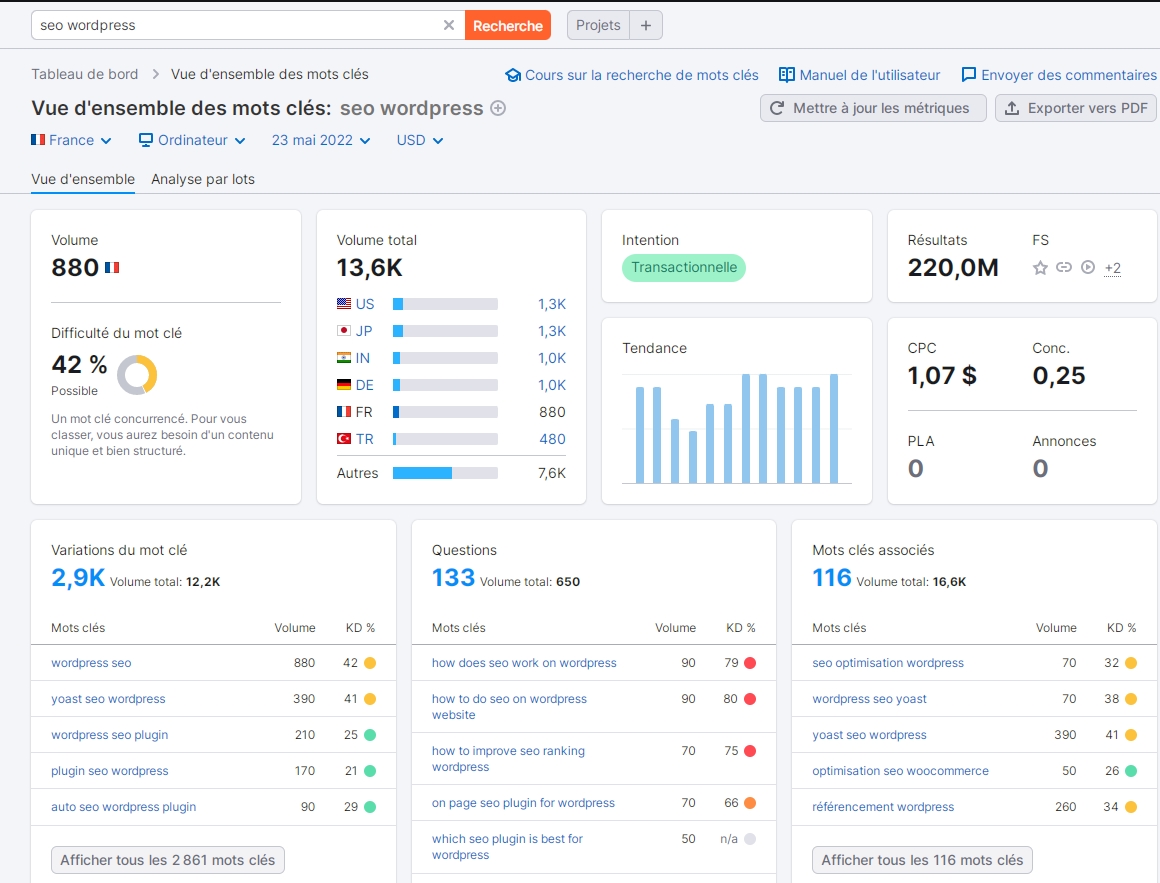This screenshot has width=1160, height=883.
Task: Click the green KD dot beside wordpress seo plugin
Action: (x=373, y=734)
